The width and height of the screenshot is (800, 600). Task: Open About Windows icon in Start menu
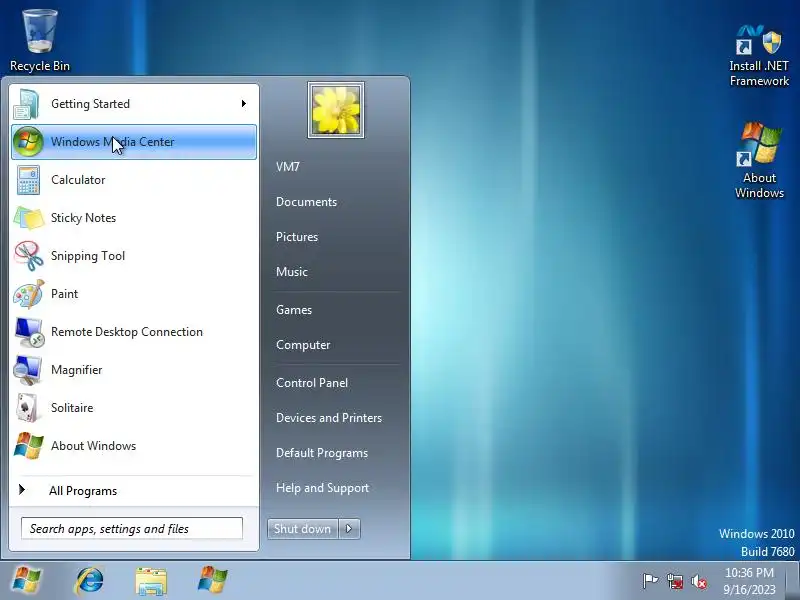(x=29, y=445)
